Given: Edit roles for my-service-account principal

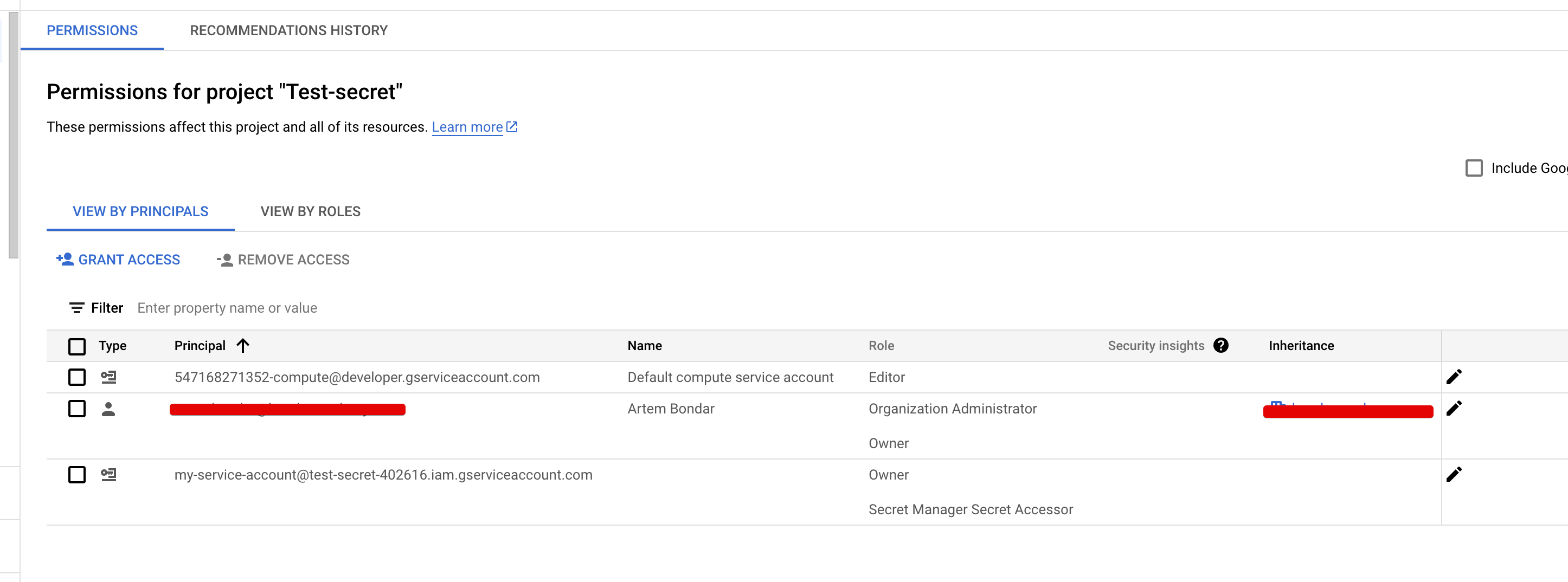Looking at the screenshot, I should [1455, 474].
